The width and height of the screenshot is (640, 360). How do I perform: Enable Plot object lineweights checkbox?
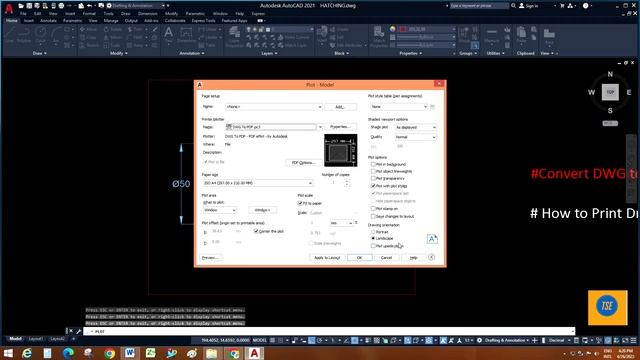point(373,171)
